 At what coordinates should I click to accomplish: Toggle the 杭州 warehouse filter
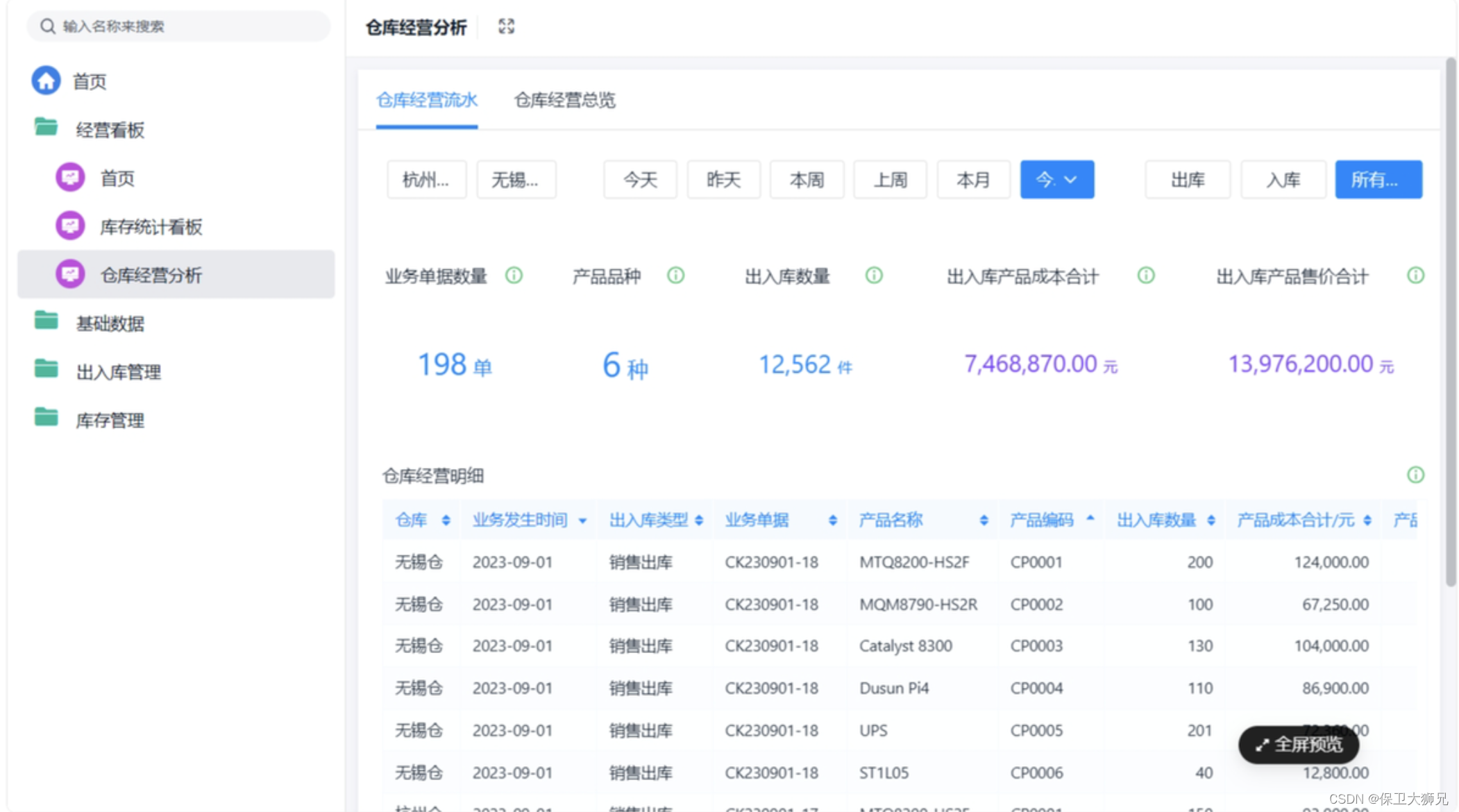pos(426,180)
